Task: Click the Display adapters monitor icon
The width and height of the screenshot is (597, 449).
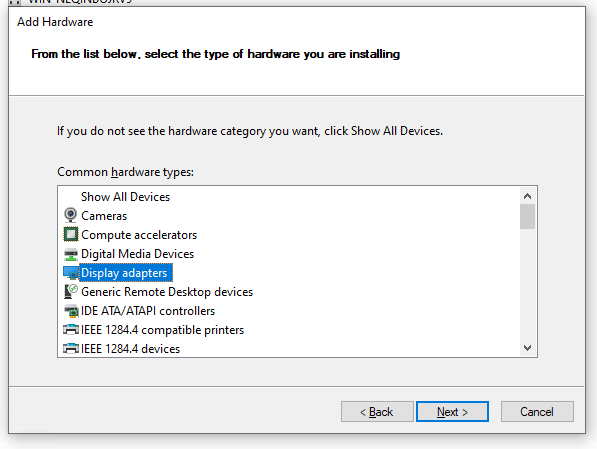Action: [70, 273]
